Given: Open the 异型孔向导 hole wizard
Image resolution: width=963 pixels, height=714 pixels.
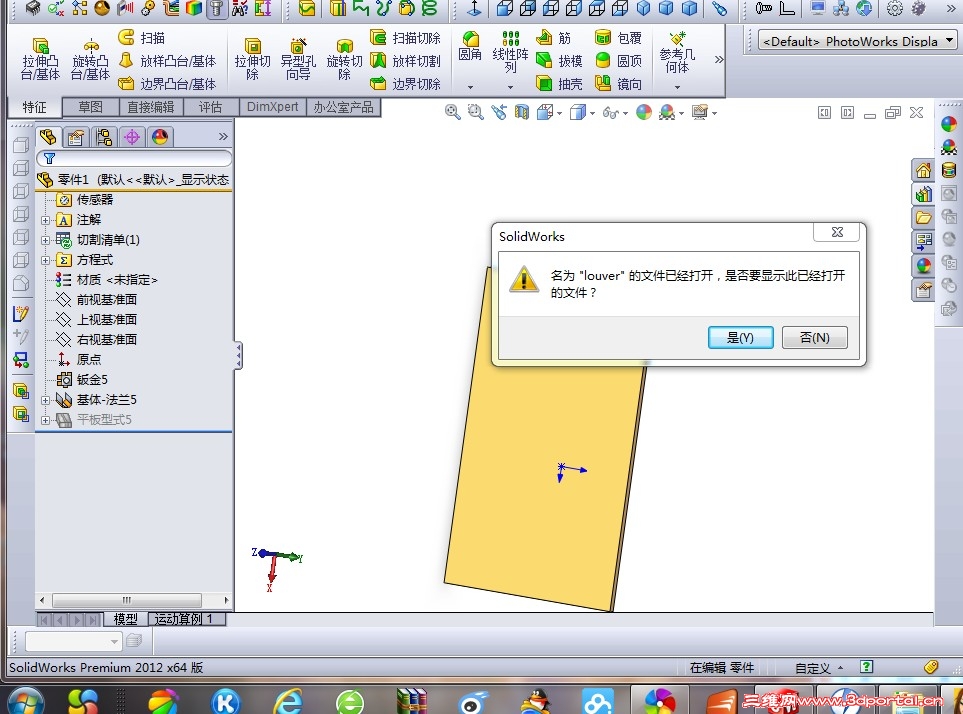Looking at the screenshot, I should click(298, 59).
